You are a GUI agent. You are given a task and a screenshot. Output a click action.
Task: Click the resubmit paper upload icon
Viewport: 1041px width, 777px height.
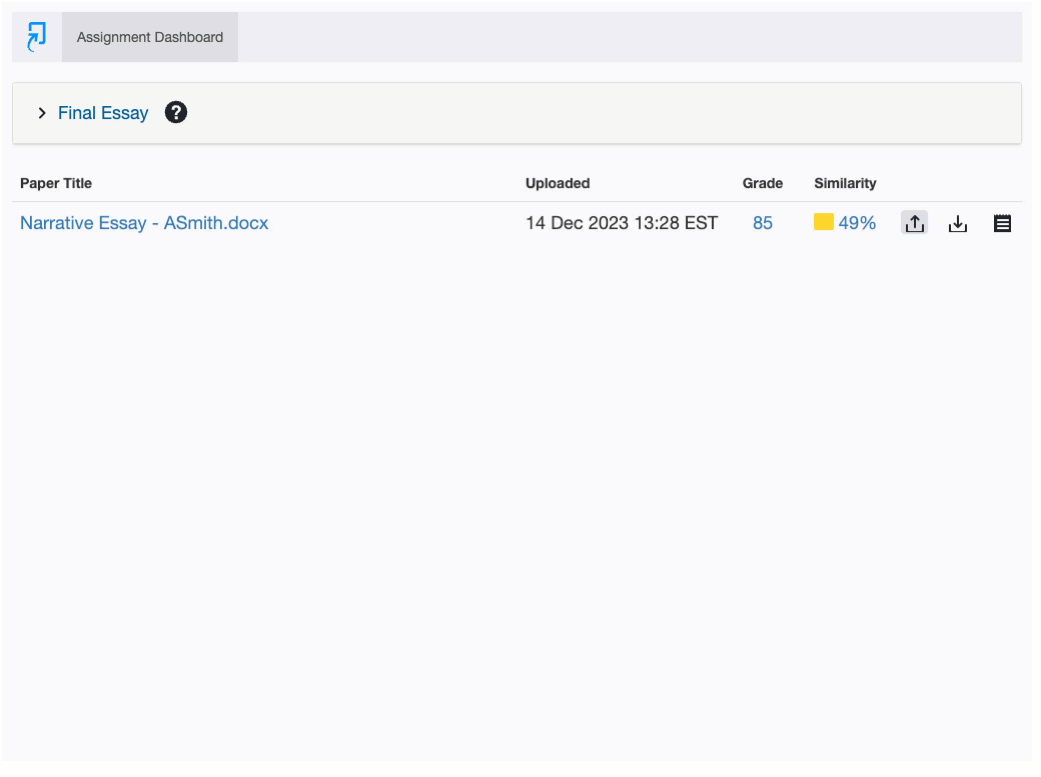click(x=914, y=222)
